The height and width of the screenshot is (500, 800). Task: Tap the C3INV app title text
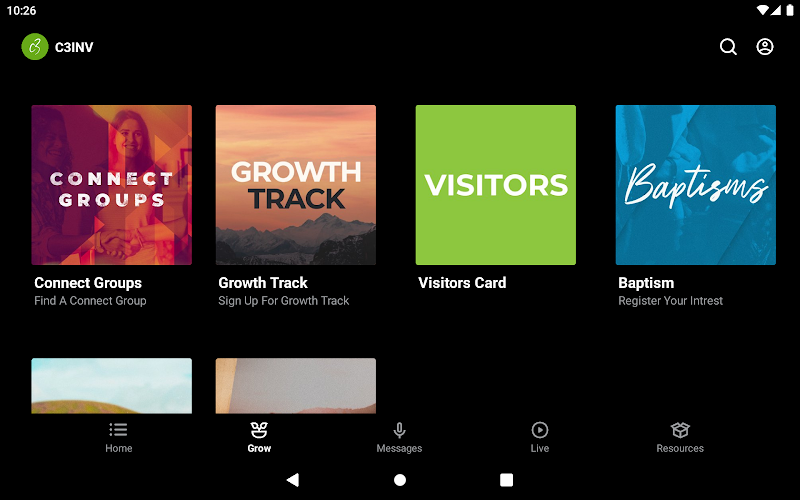coord(74,47)
